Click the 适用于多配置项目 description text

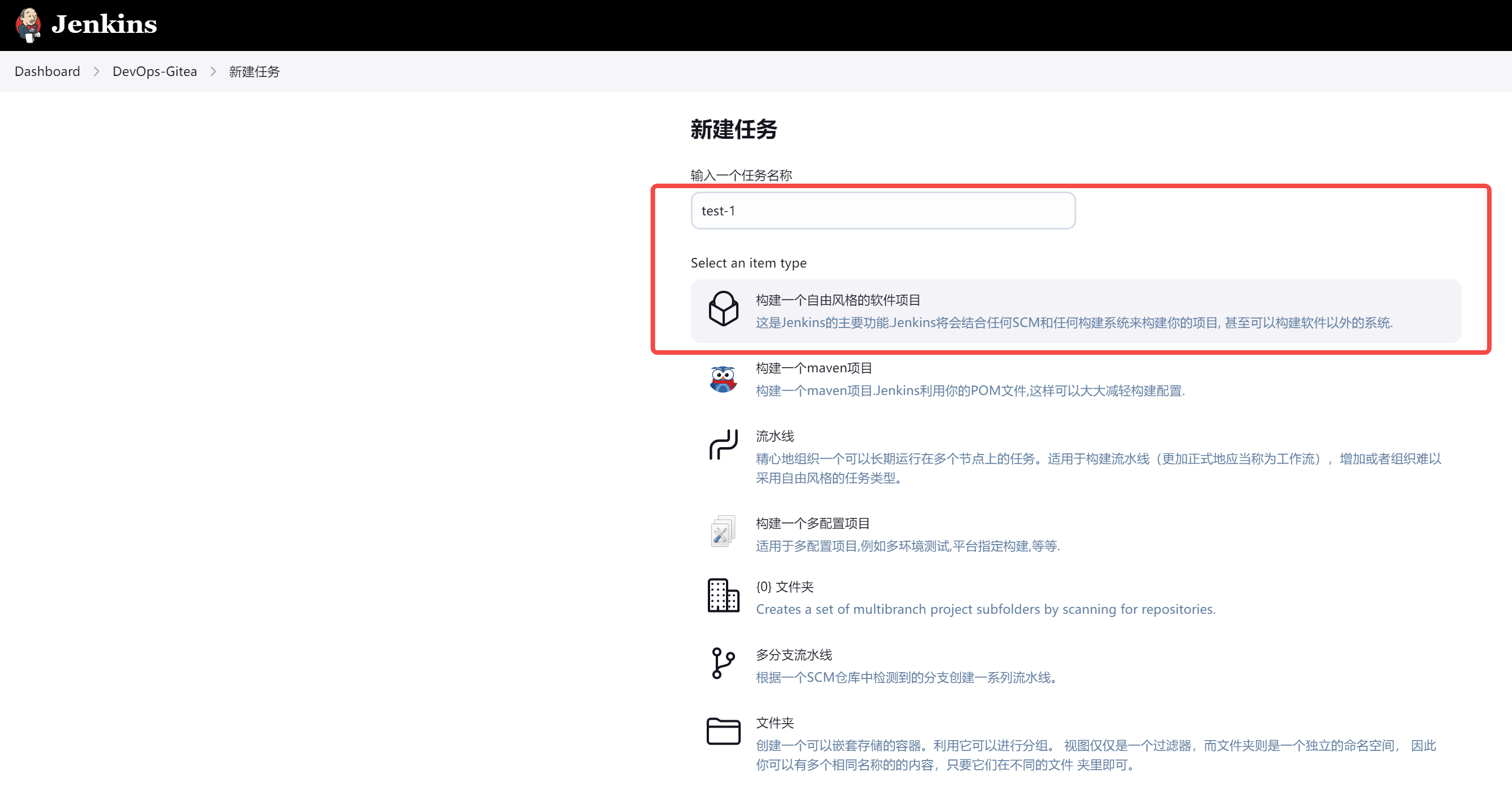pos(908,546)
